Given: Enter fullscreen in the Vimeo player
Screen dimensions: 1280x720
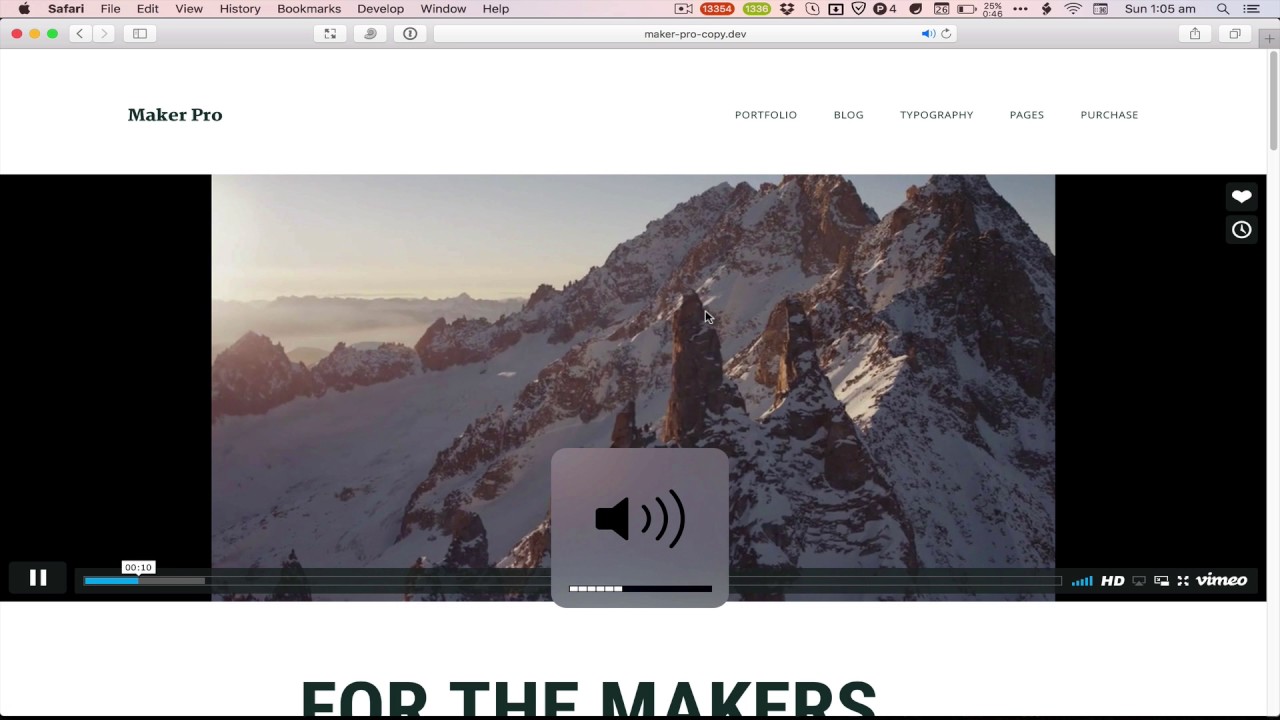Looking at the screenshot, I should [x=1183, y=581].
